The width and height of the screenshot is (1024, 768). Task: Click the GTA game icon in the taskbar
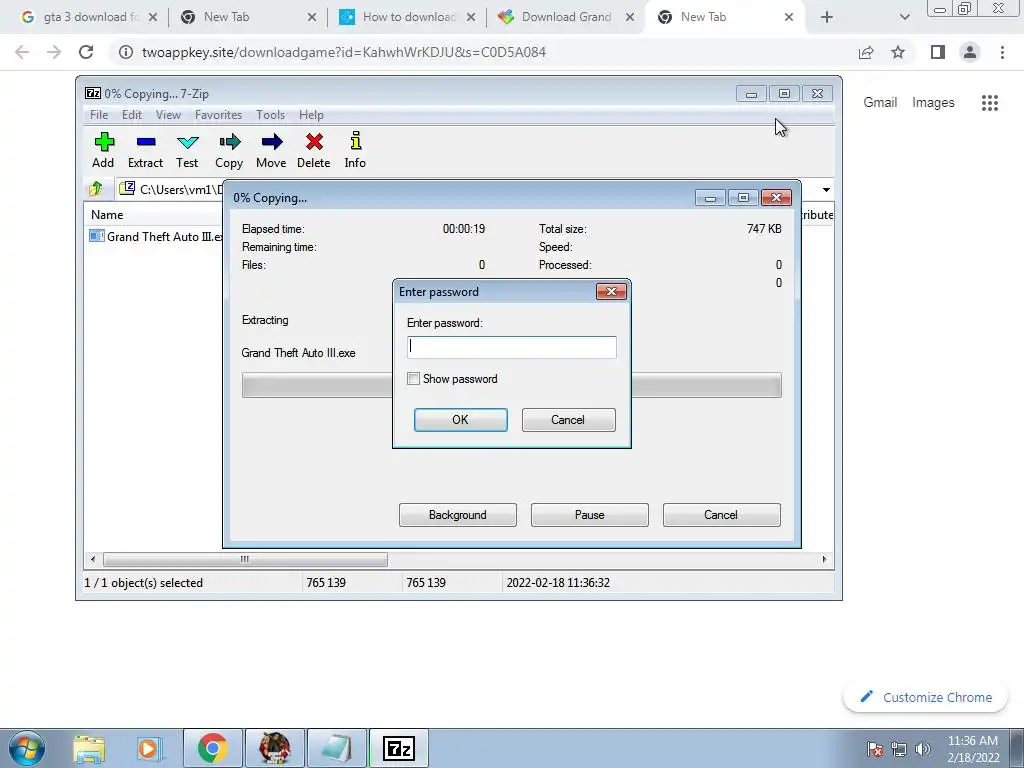click(274, 748)
